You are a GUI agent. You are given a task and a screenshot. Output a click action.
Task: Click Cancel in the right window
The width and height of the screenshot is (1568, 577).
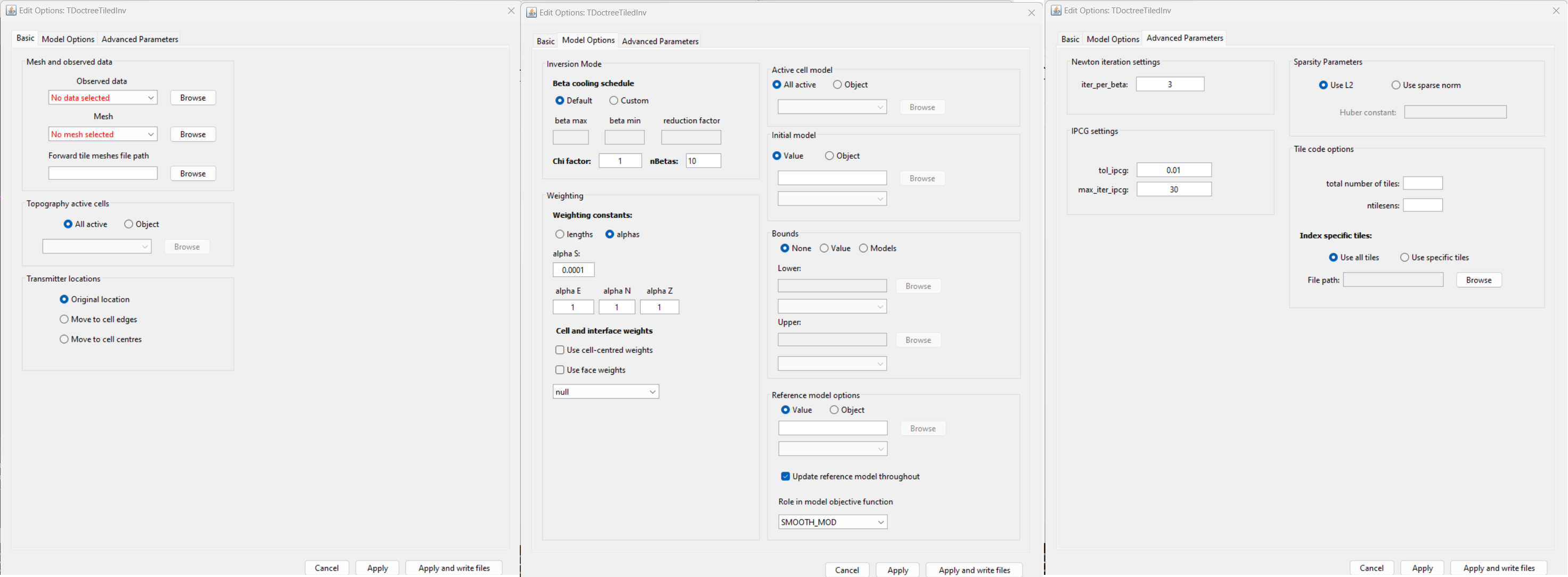tap(1372, 568)
